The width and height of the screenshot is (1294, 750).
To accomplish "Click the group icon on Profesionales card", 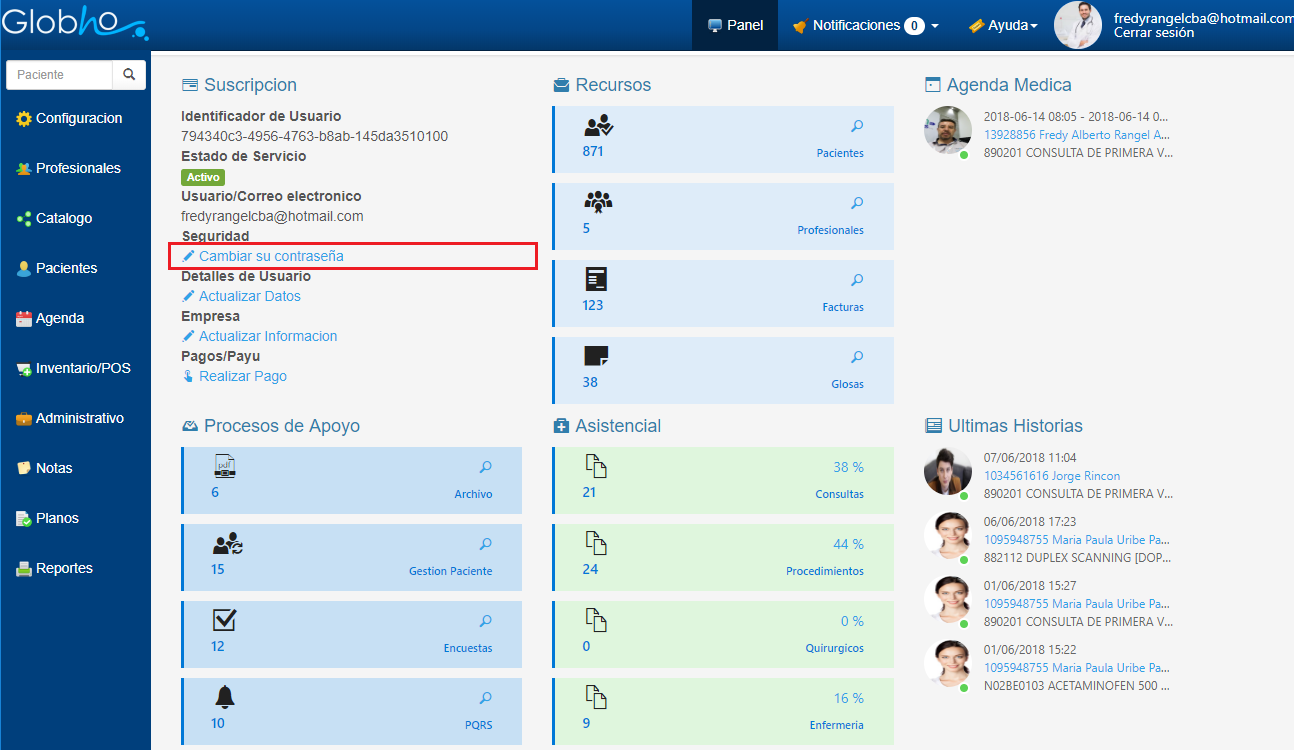I will pos(598,202).
